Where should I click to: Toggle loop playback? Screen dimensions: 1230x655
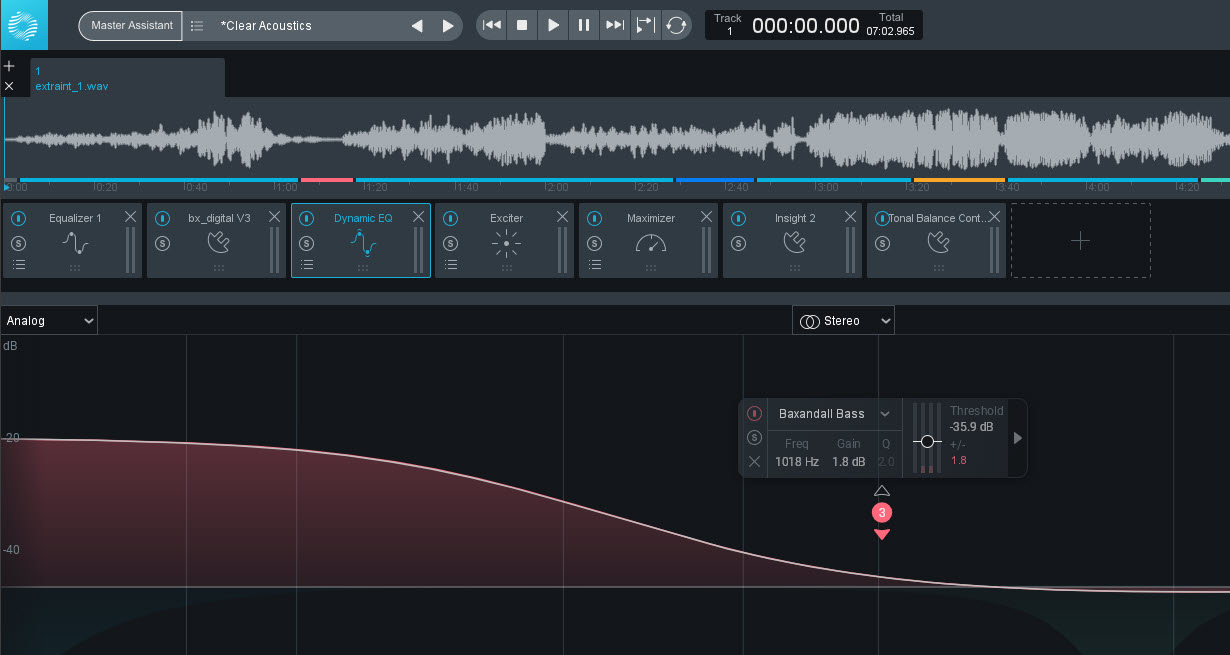677,25
